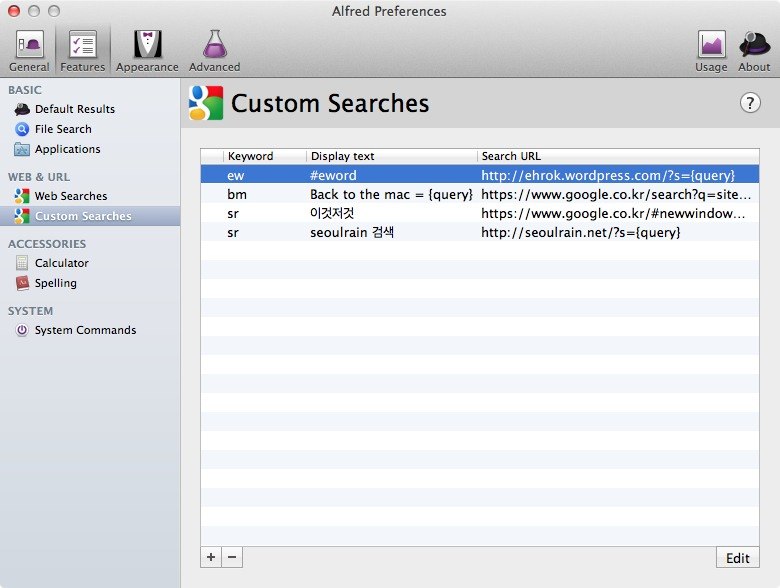Select the Features toolbar icon
780x588 pixels.
pos(82,50)
